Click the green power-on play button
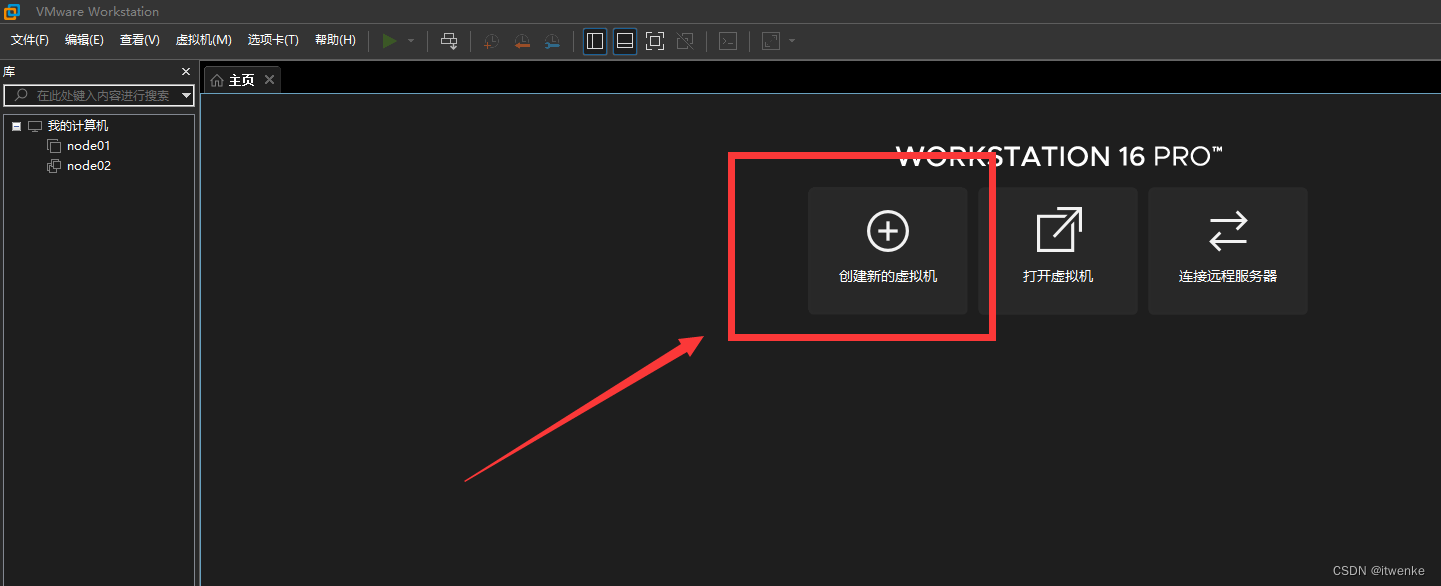 (390, 41)
